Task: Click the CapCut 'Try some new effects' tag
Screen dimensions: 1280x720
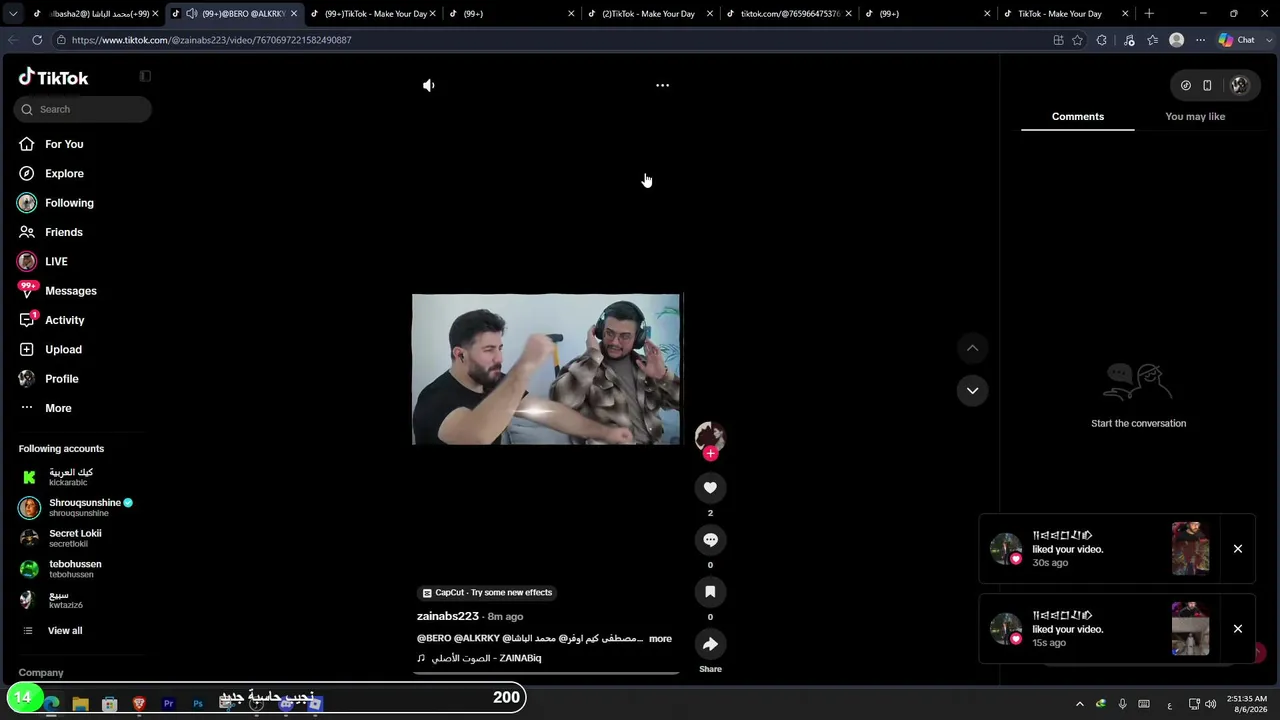Action: click(487, 593)
